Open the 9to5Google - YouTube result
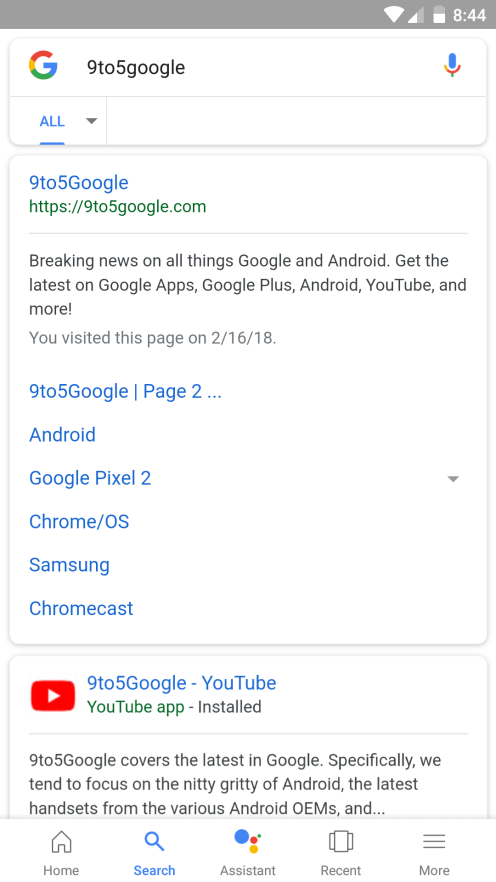 [x=182, y=683]
